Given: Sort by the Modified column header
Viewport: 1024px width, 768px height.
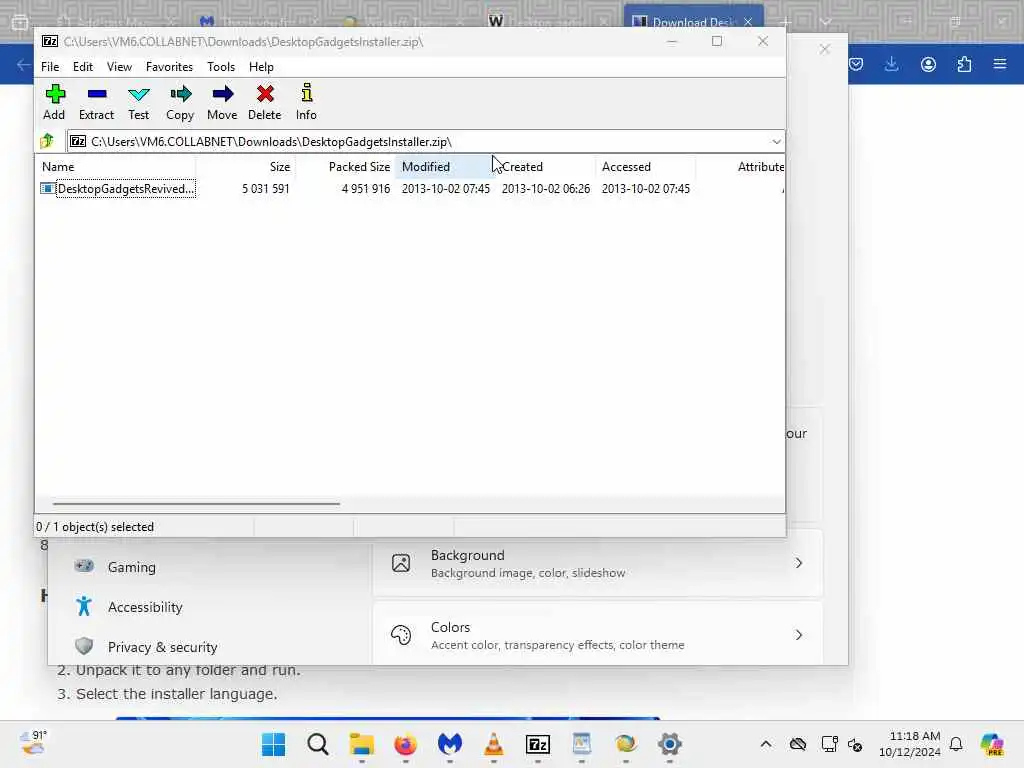Looking at the screenshot, I should 445,167.
